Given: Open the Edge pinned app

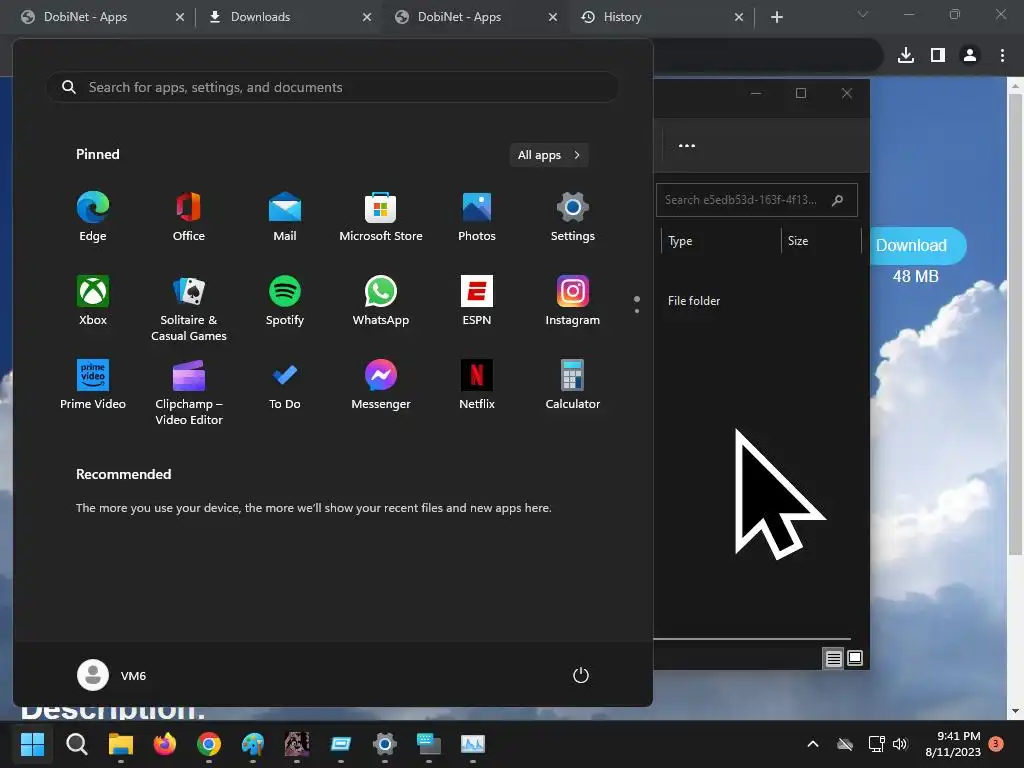Looking at the screenshot, I should click(93, 217).
